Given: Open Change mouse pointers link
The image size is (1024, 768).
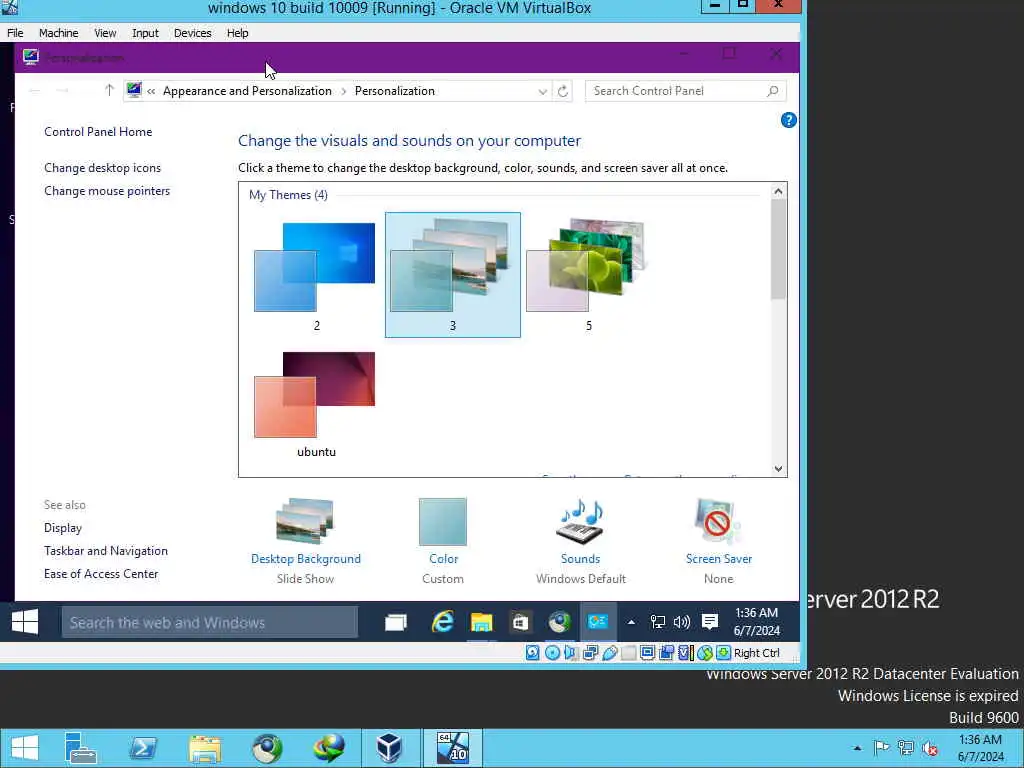Looking at the screenshot, I should pos(107,191).
